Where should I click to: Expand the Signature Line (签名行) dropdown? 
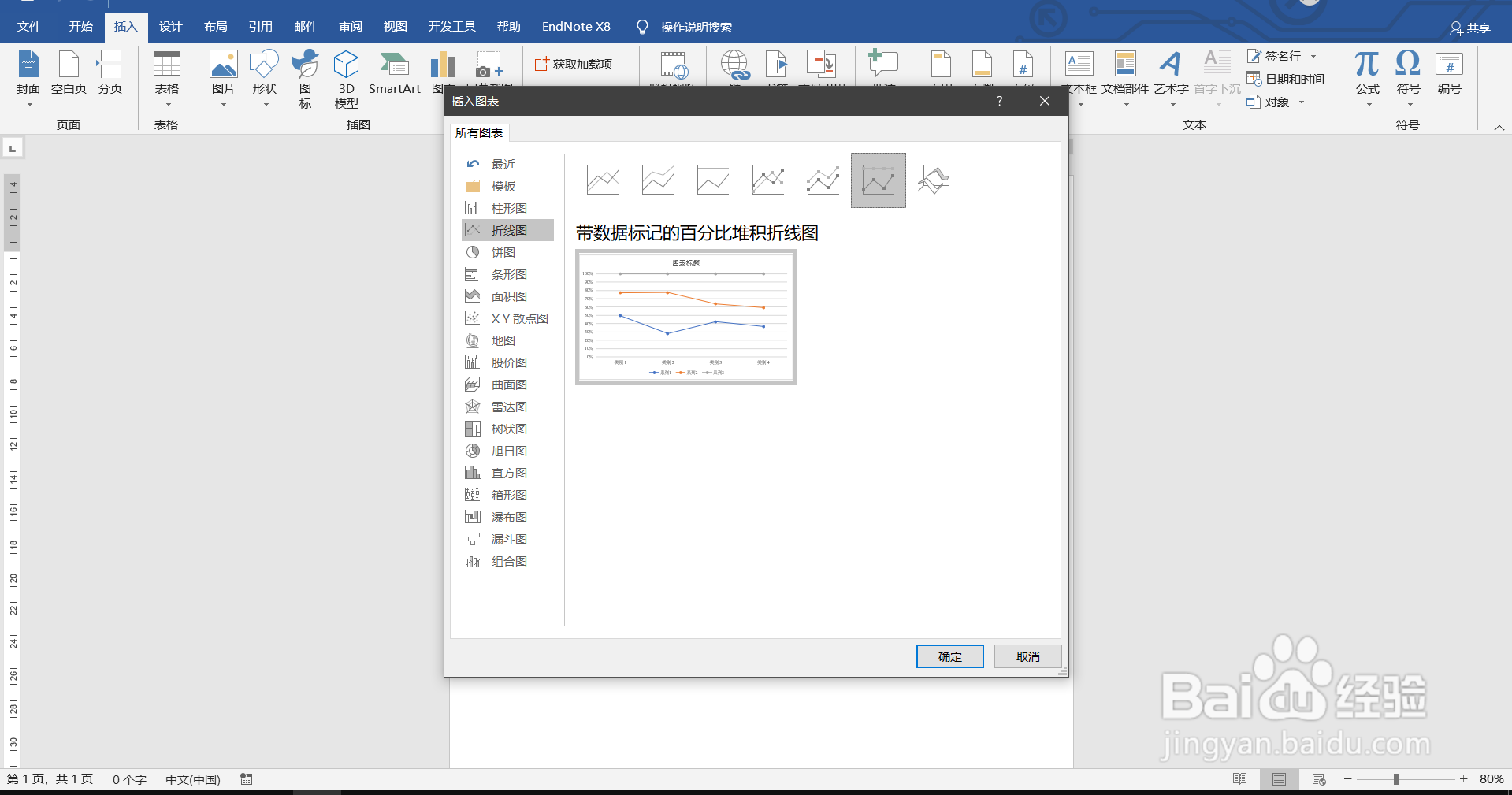click(1313, 56)
